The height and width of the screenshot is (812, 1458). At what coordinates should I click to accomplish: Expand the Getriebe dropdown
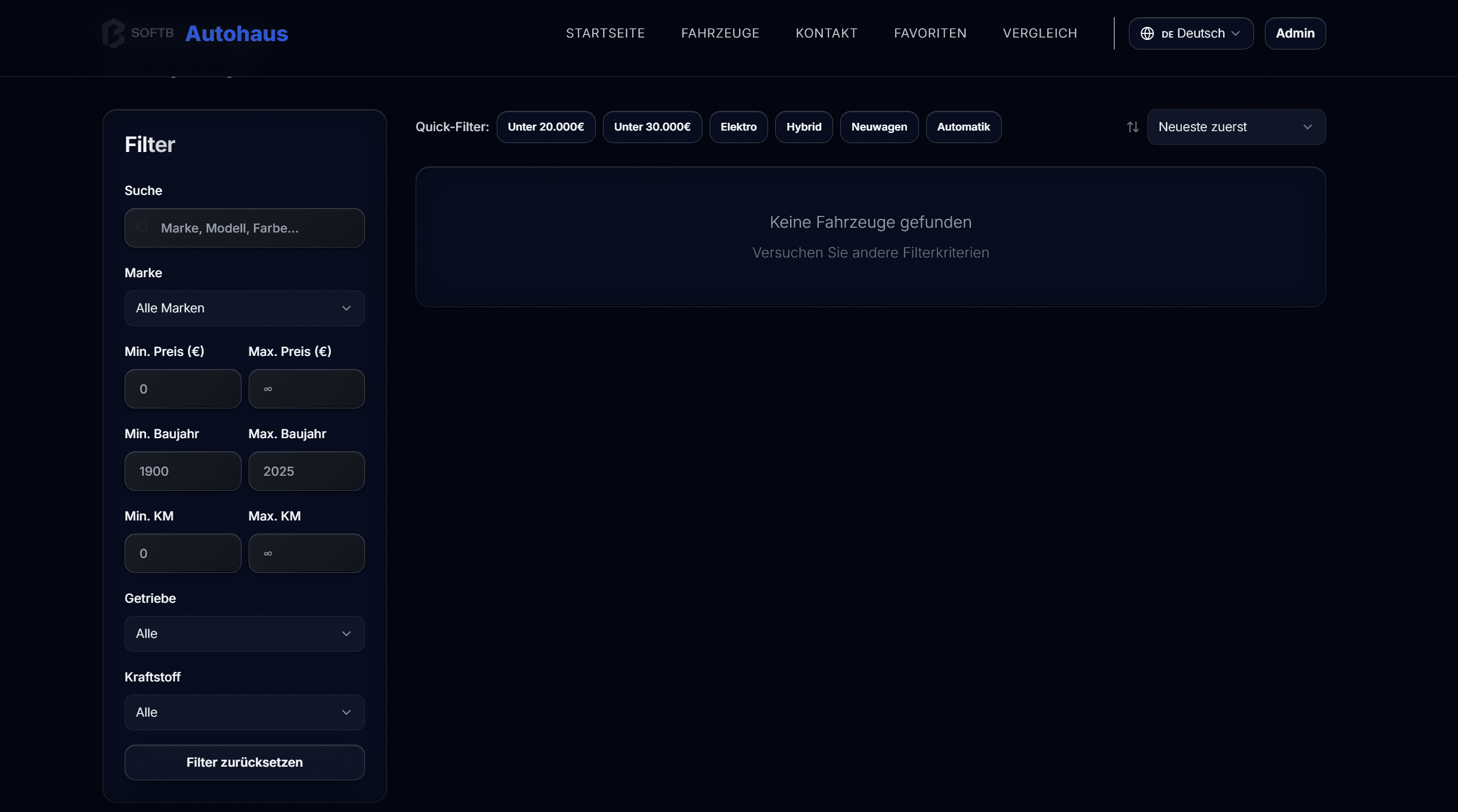[244, 634]
